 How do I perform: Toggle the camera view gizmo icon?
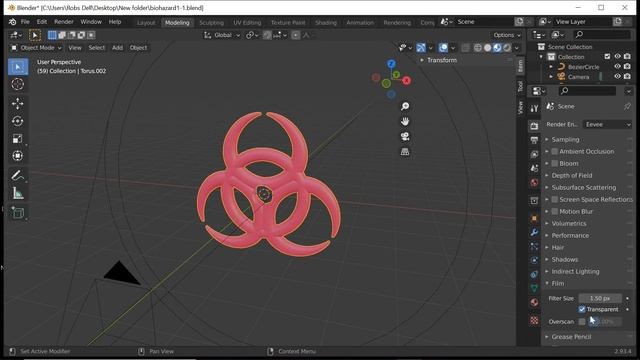click(405, 137)
